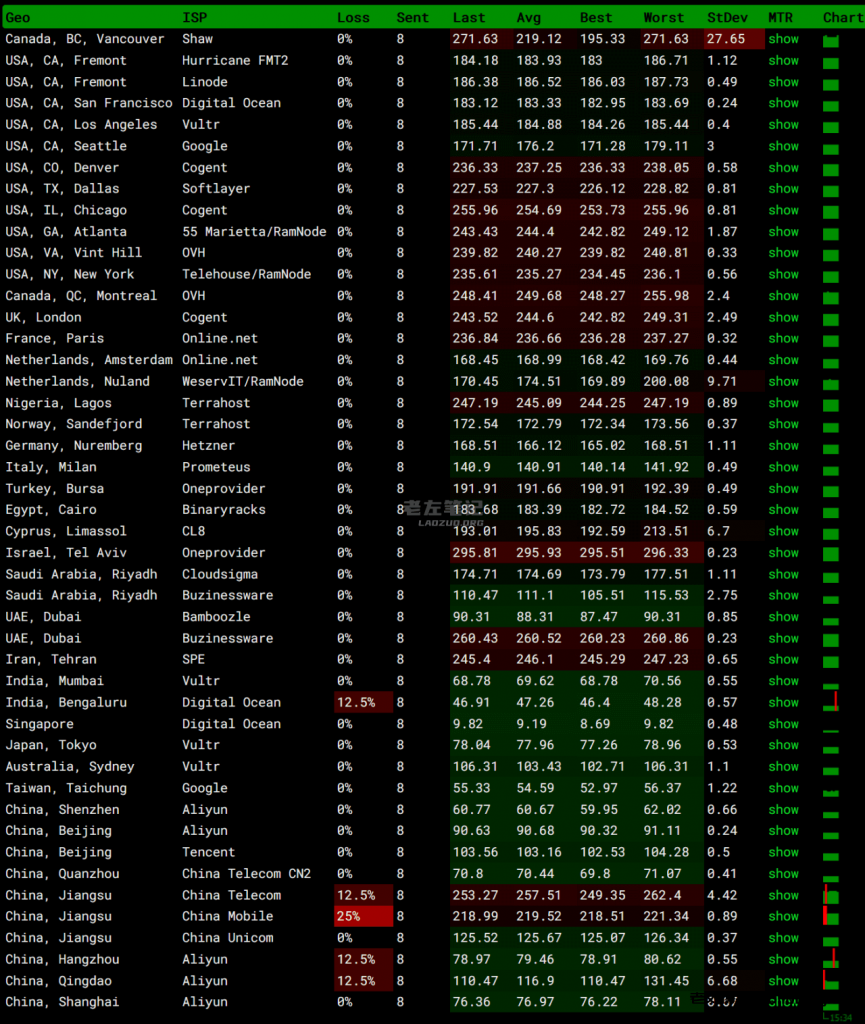This screenshot has width=865, height=1024.
Task: Click show for Israel, Tel Aviv row
Action: click(783, 553)
